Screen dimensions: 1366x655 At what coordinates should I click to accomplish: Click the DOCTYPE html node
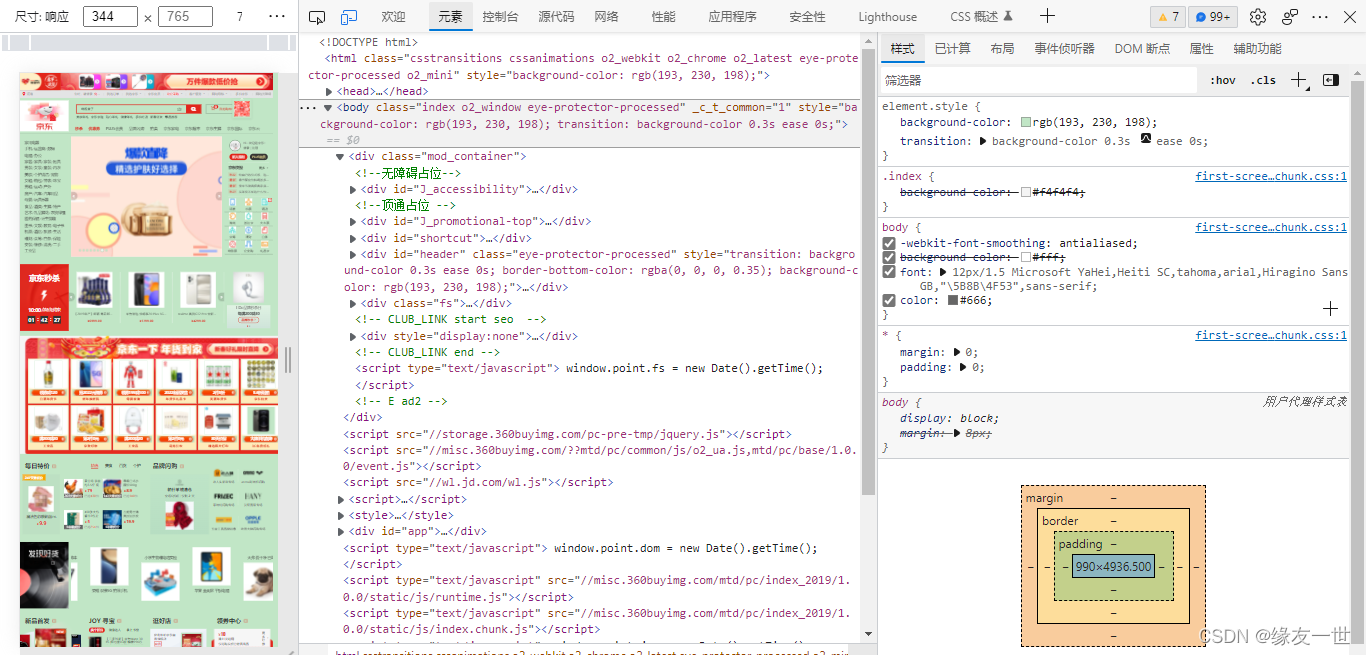368,42
